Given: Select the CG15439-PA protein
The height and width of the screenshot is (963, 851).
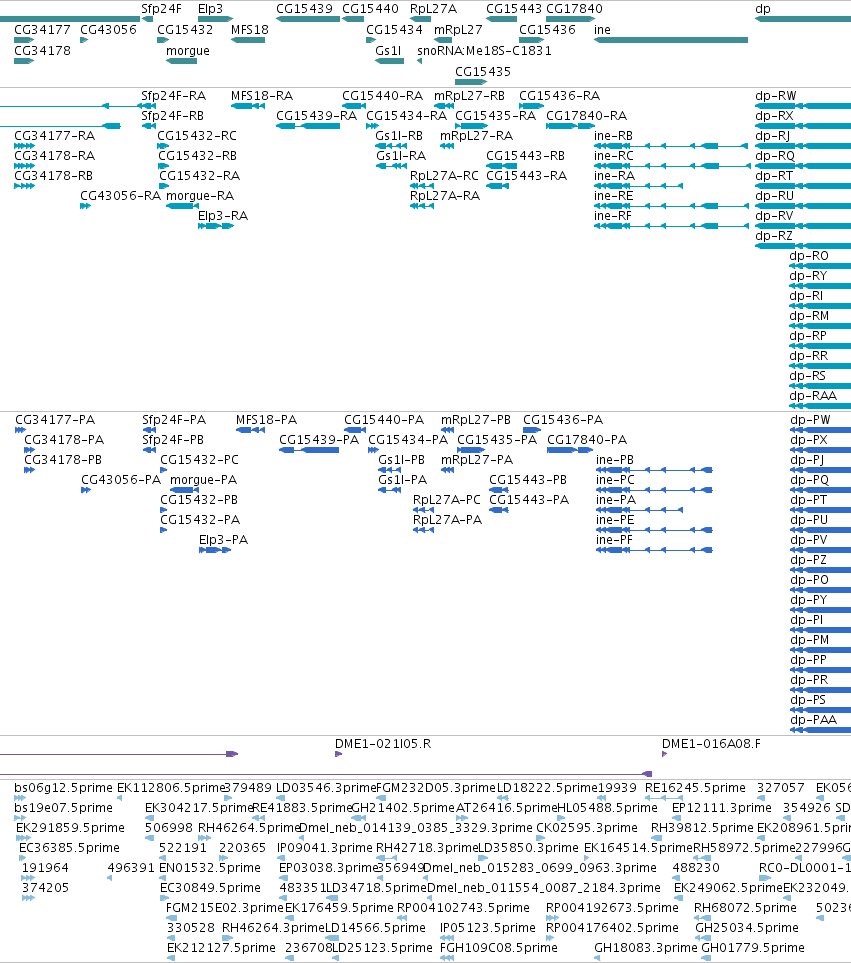Looking at the screenshot, I should (309, 450).
